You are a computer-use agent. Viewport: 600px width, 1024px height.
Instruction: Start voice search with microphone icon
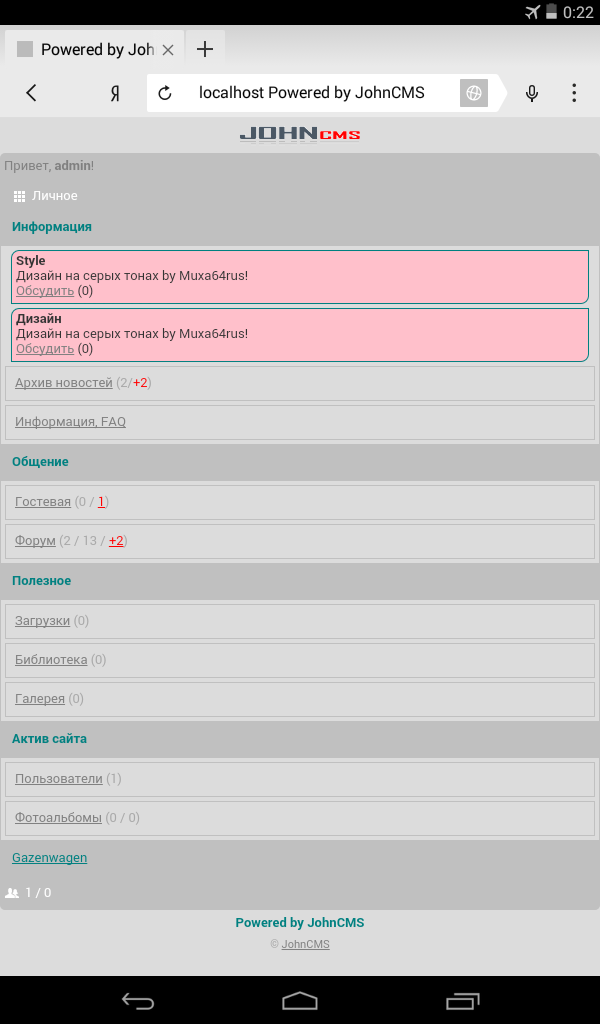coord(532,93)
